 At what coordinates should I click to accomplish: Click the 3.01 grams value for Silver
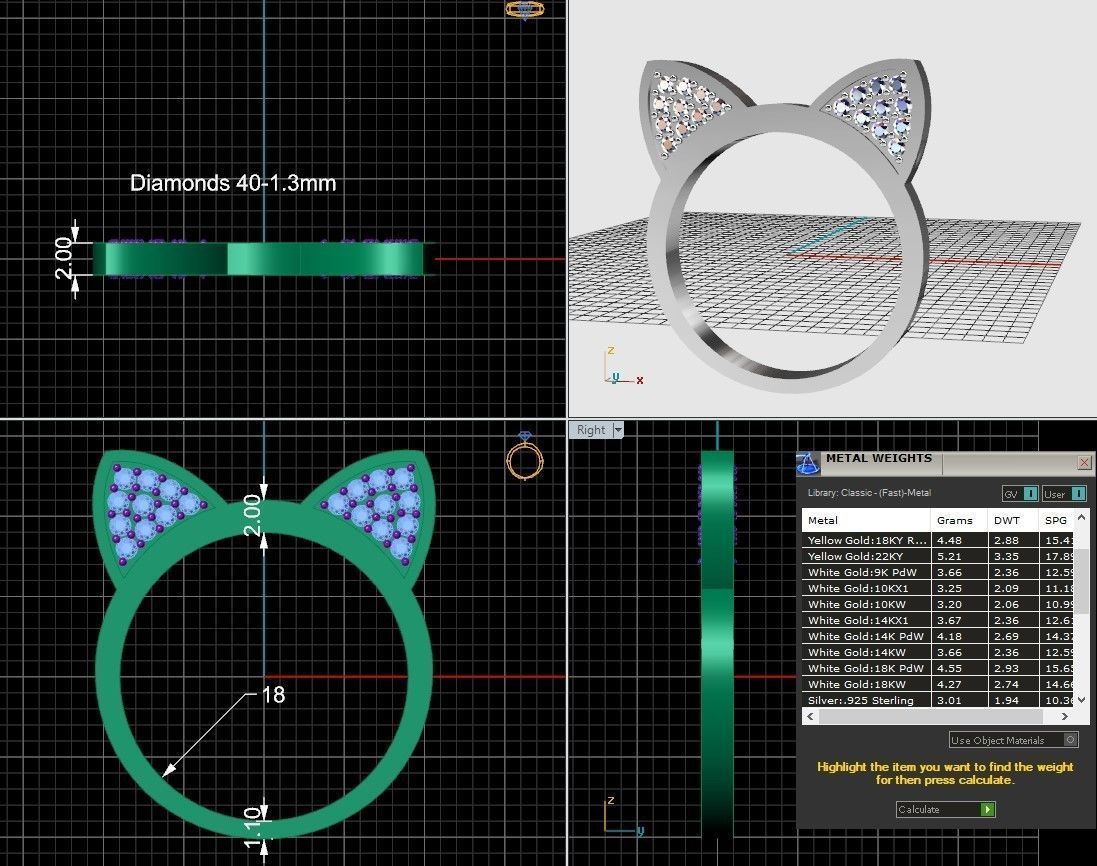click(x=949, y=700)
